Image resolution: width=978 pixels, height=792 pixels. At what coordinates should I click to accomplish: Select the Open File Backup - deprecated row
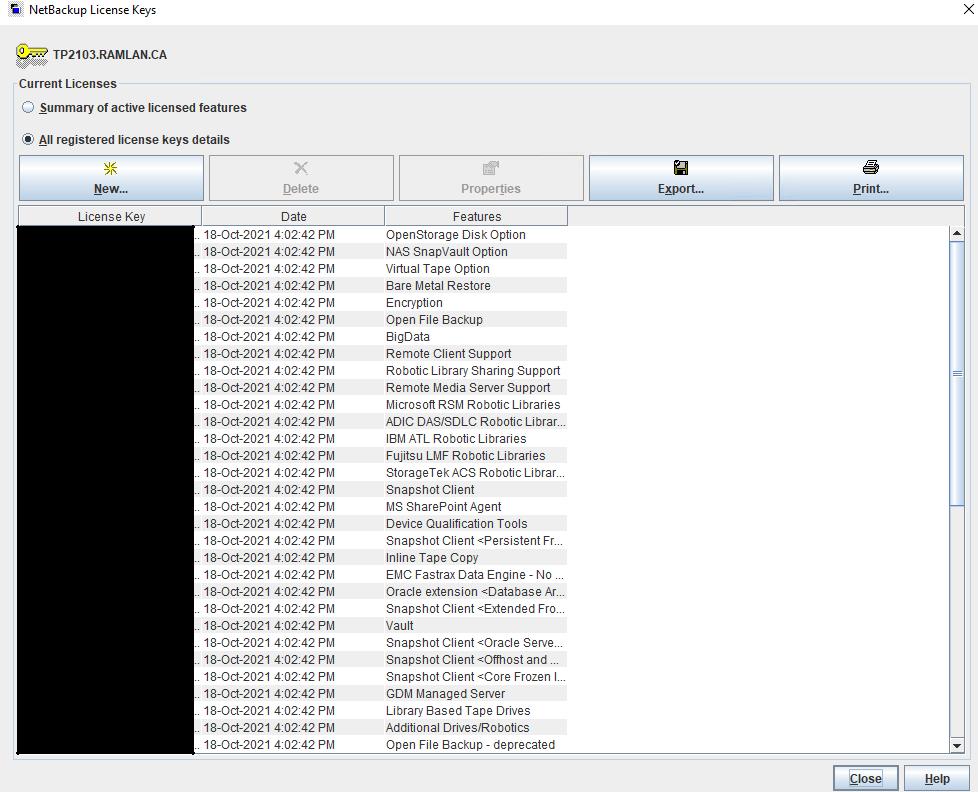click(x=293, y=745)
